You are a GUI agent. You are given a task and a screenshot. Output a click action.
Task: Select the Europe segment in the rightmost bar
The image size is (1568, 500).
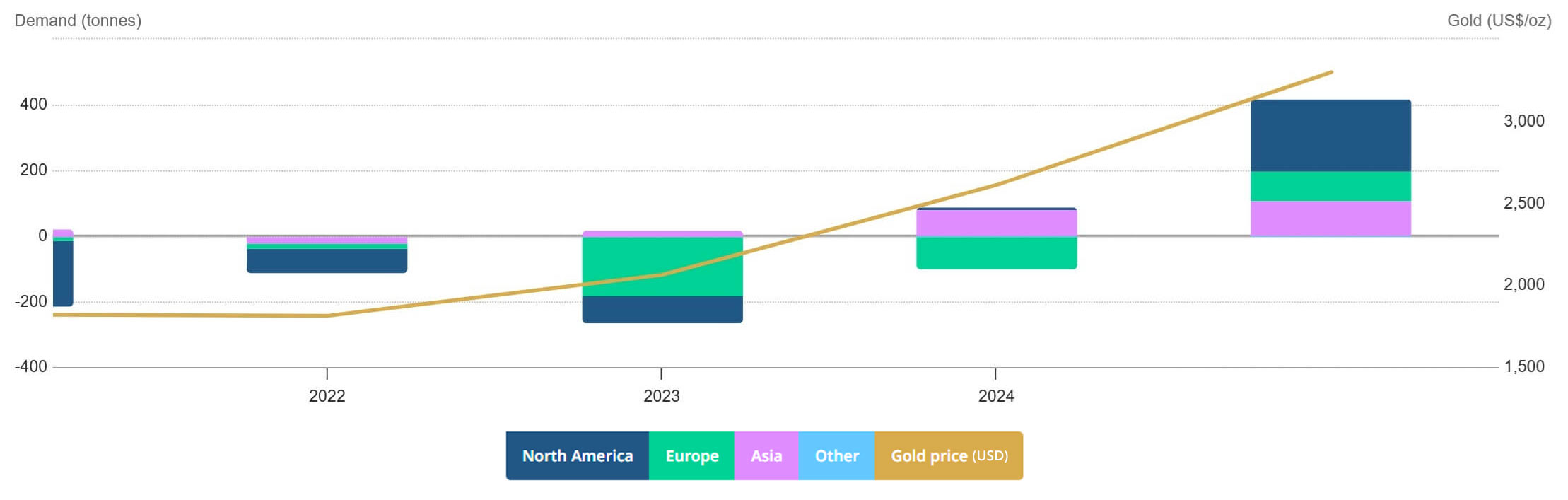tap(1330, 186)
